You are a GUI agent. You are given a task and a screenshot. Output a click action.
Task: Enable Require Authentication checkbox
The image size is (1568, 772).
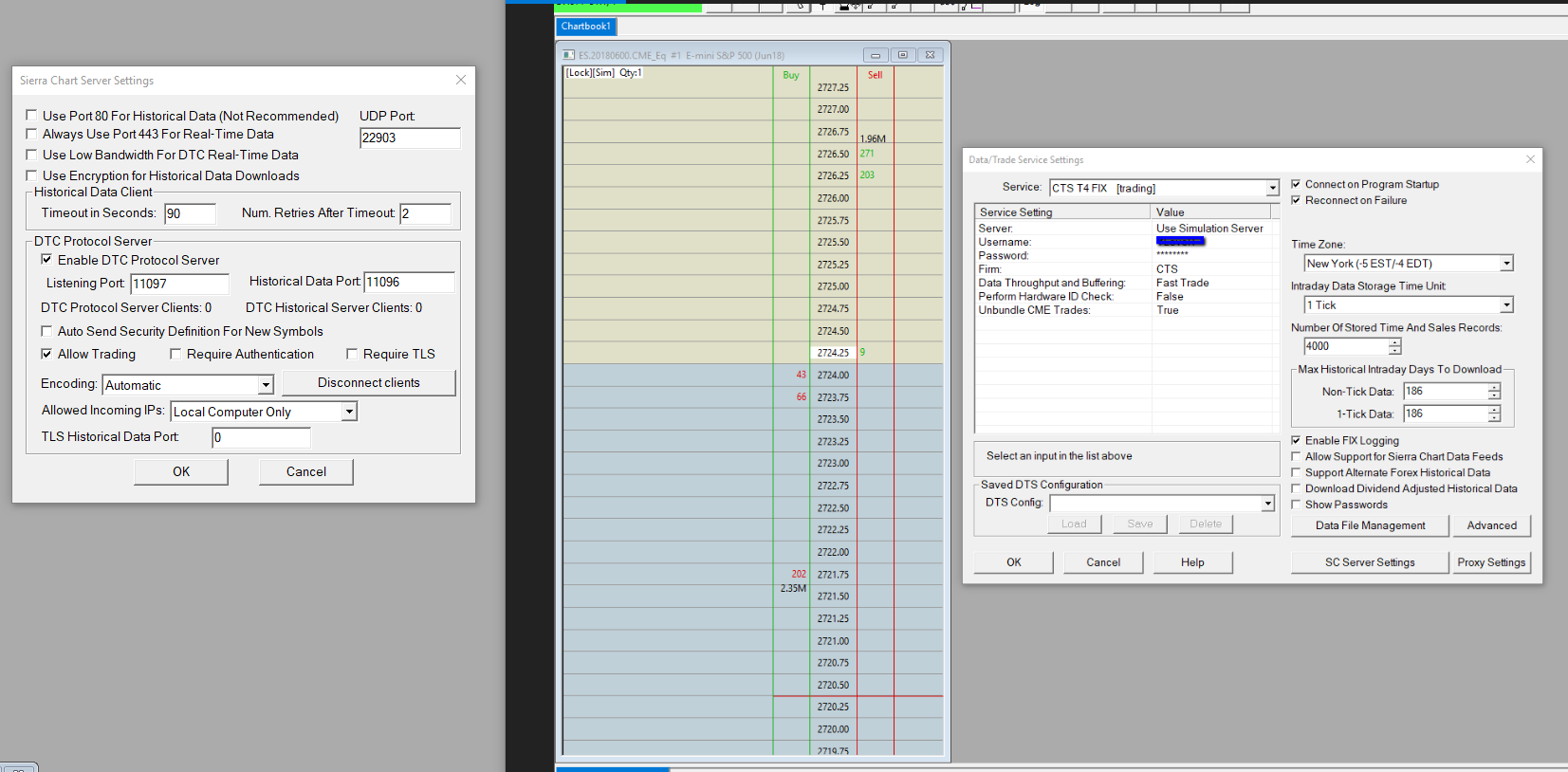click(175, 354)
